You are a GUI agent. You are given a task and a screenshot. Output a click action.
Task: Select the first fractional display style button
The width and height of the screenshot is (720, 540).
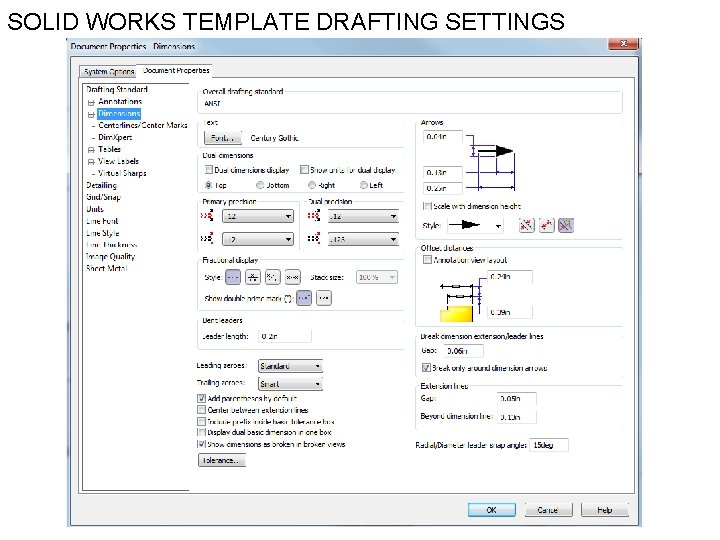(233, 277)
